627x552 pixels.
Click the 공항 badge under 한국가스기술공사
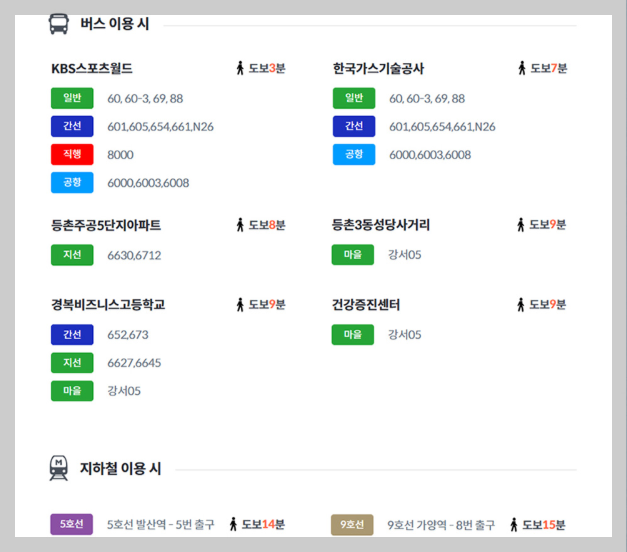pos(354,154)
